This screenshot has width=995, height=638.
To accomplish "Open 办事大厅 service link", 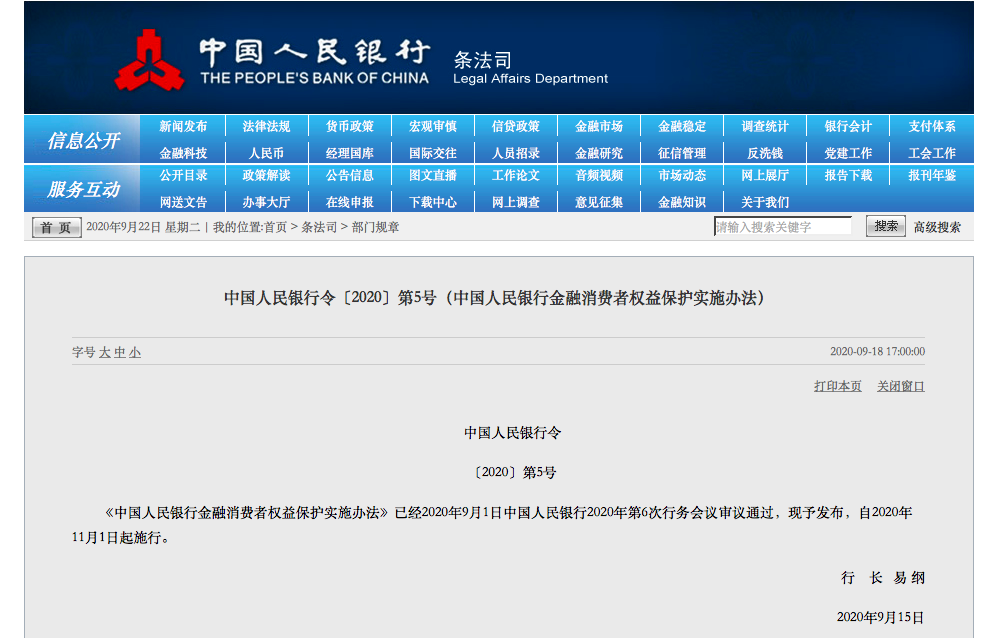I will point(266,202).
